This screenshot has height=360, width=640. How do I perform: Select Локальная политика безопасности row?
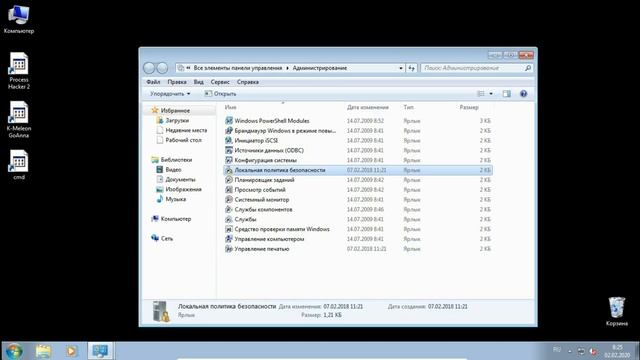click(x=358, y=170)
